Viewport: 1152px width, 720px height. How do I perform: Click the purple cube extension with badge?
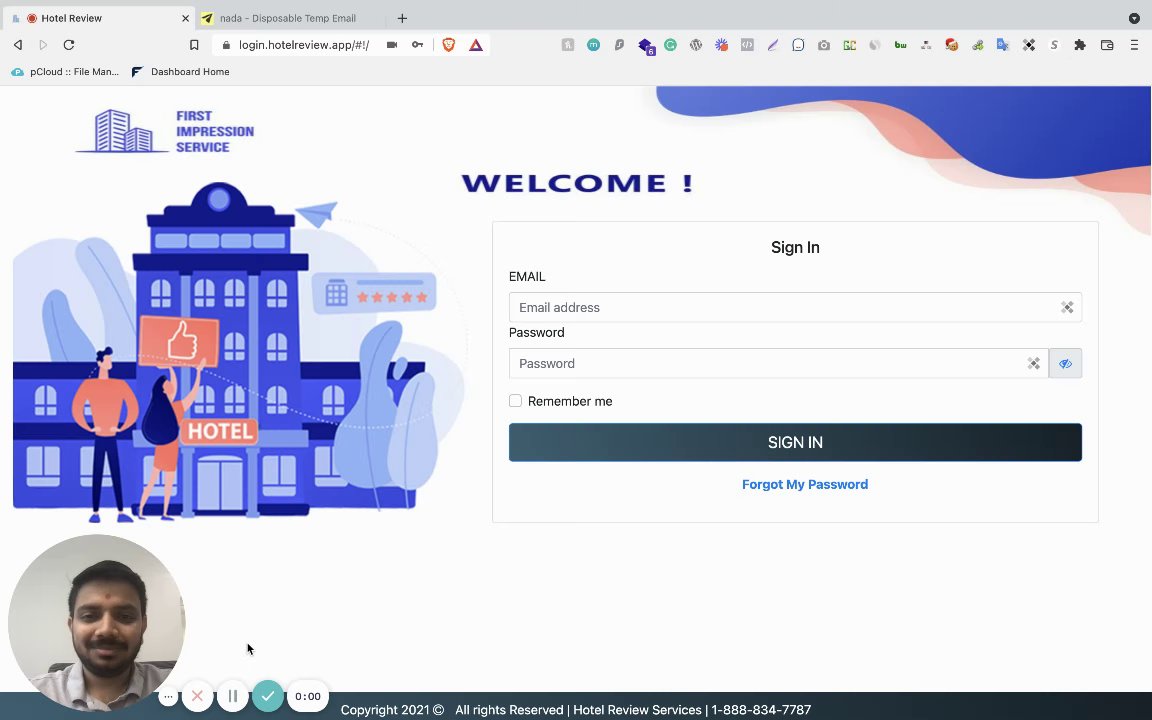pos(646,46)
